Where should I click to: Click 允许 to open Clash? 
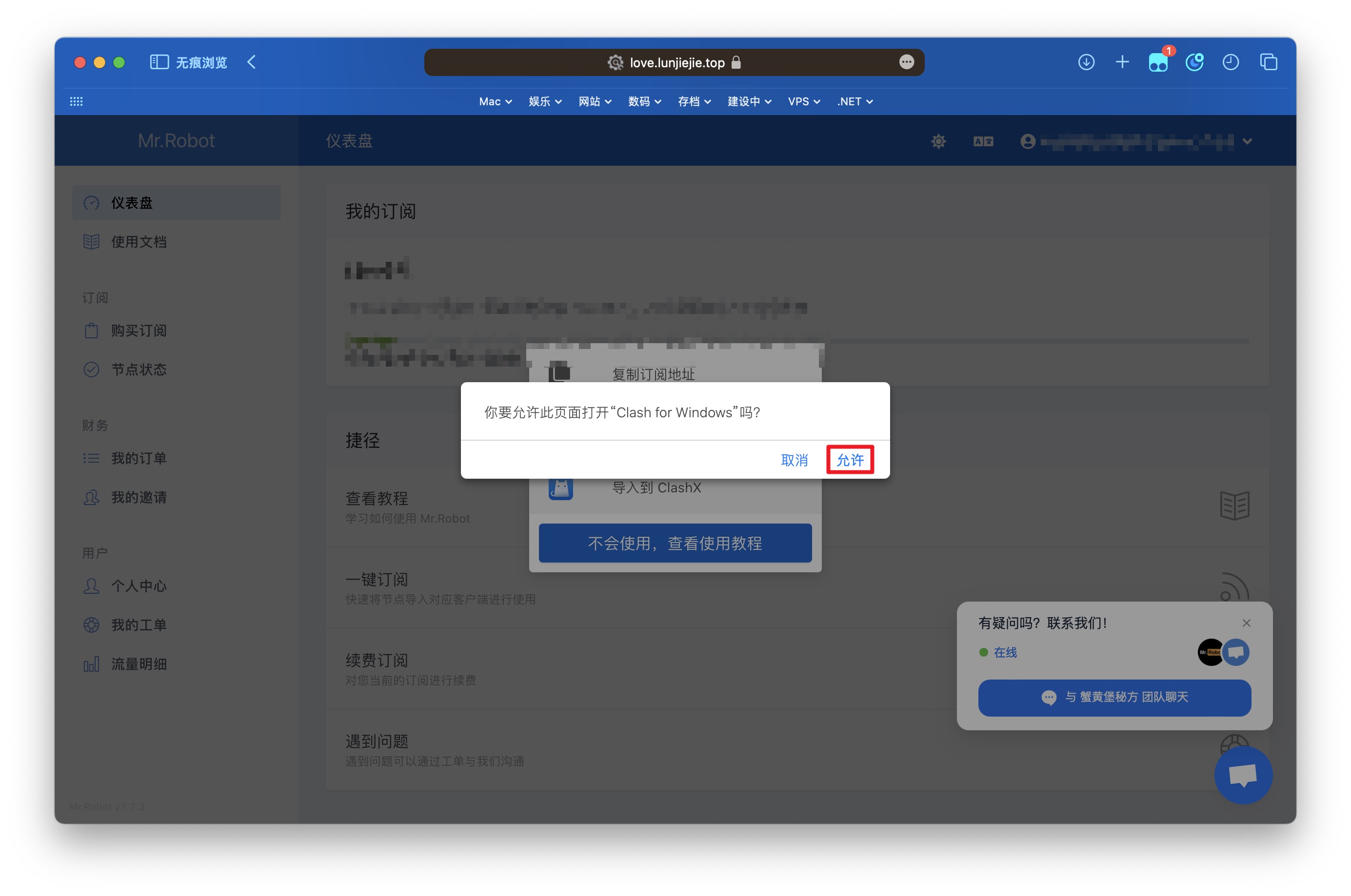(x=850, y=459)
